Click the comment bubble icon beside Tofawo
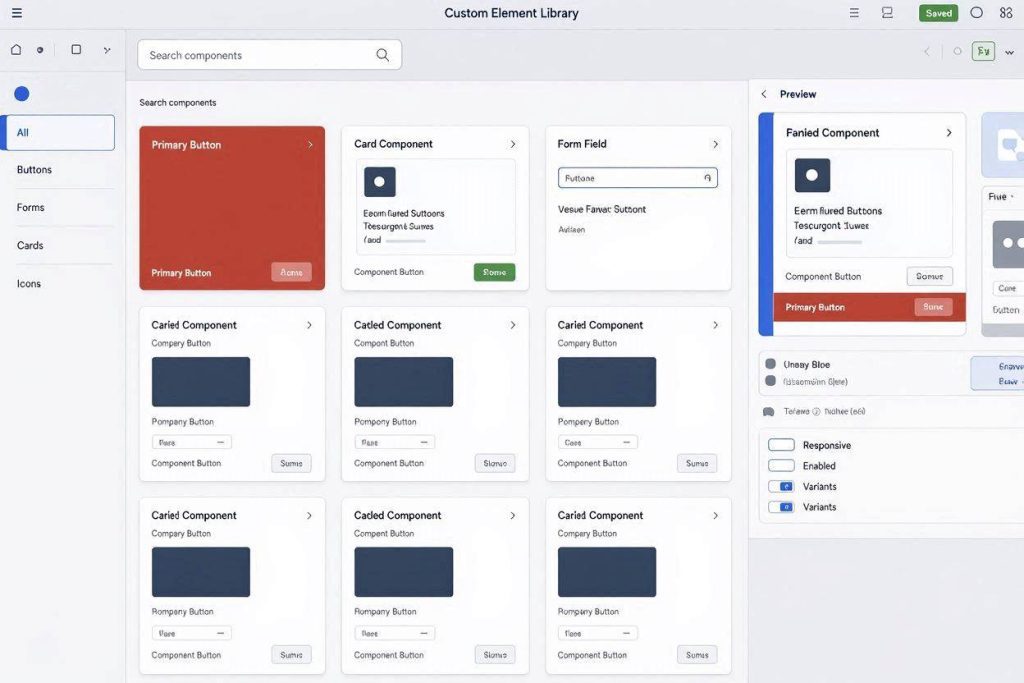1024x683 pixels. point(769,412)
